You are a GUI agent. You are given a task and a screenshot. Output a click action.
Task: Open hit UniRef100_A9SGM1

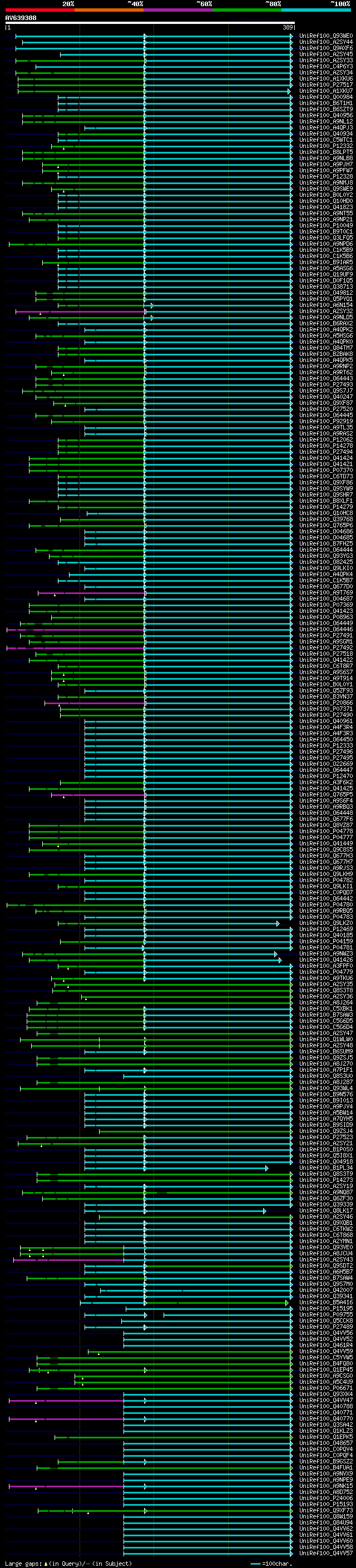[326, 641]
